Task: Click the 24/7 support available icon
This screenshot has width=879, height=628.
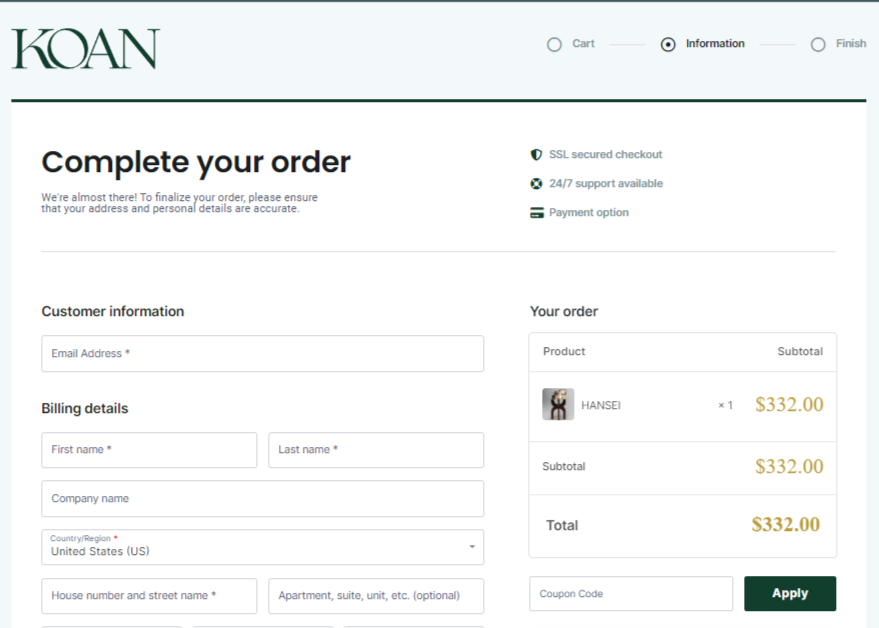Action: click(x=536, y=184)
